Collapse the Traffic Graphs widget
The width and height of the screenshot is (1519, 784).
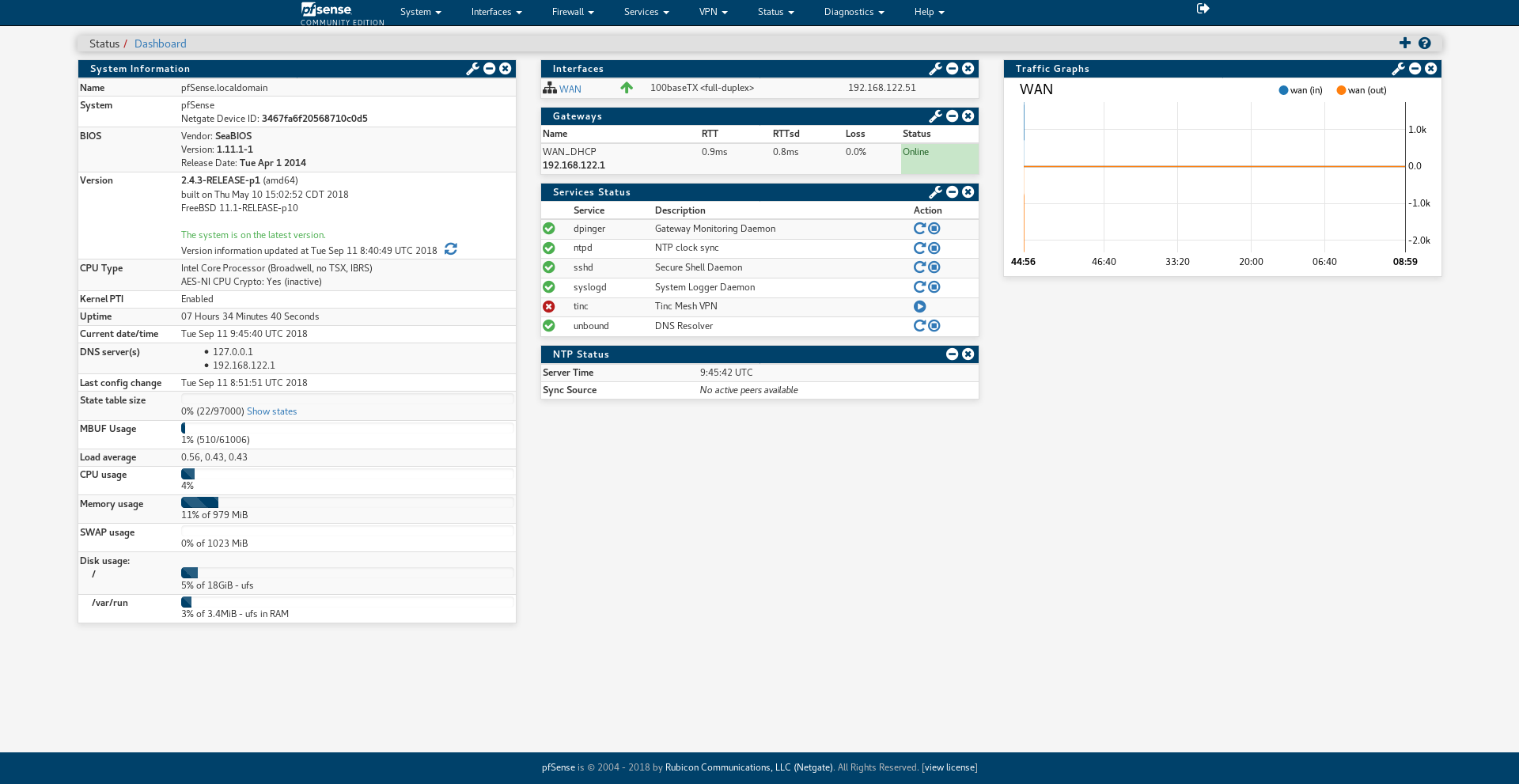(x=1415, y=69)
